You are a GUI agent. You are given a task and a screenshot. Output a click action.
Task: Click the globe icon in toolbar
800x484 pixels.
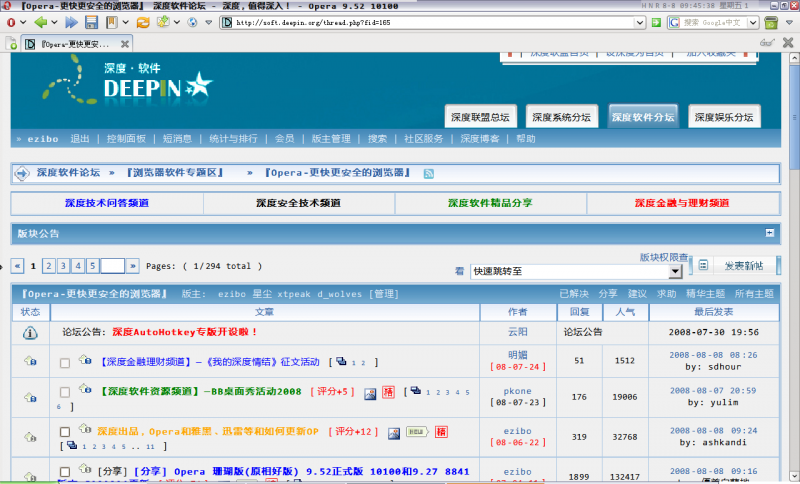point(192,22)
